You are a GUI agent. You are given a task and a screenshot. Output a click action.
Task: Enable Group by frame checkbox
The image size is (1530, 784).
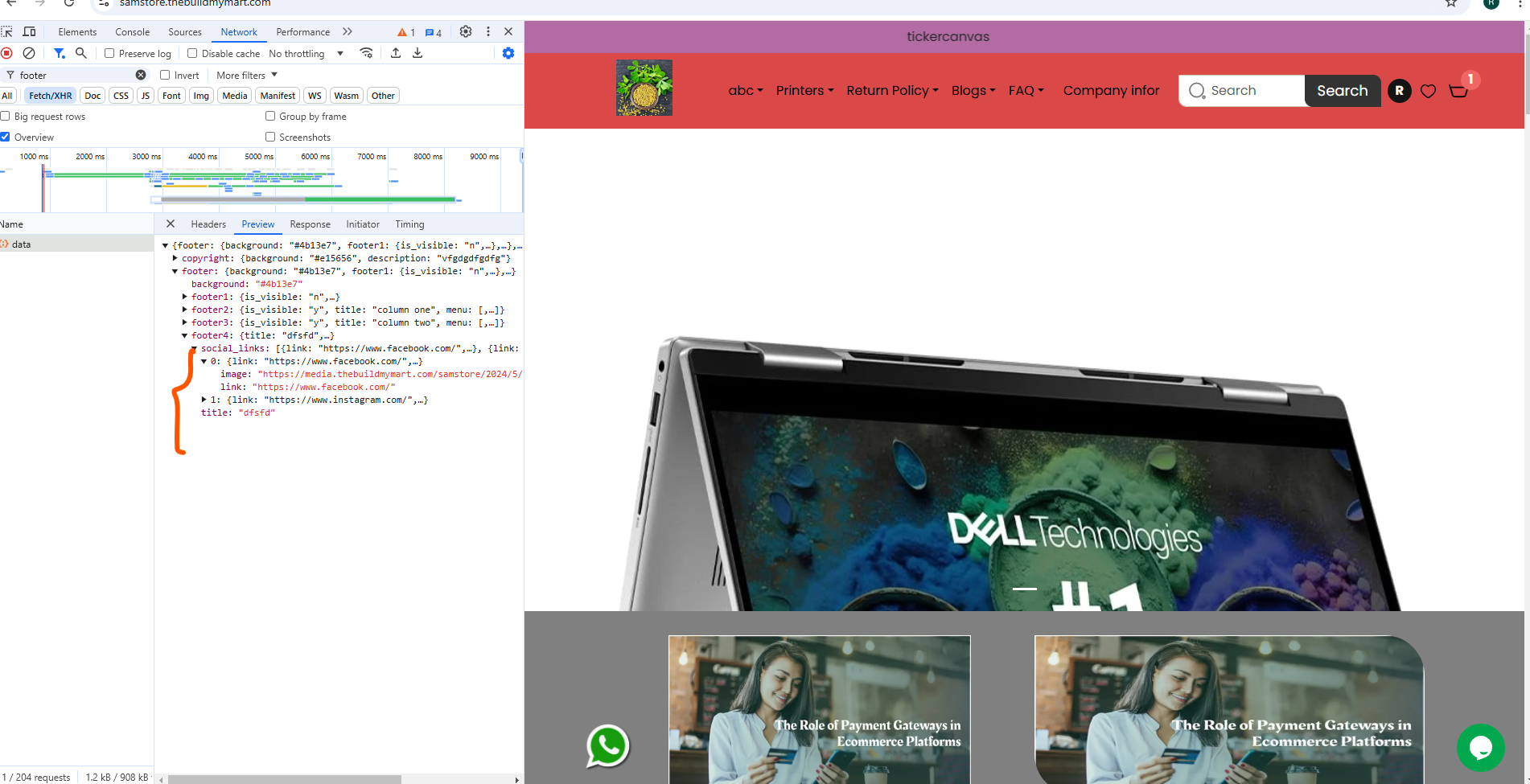tap(270, 116)
